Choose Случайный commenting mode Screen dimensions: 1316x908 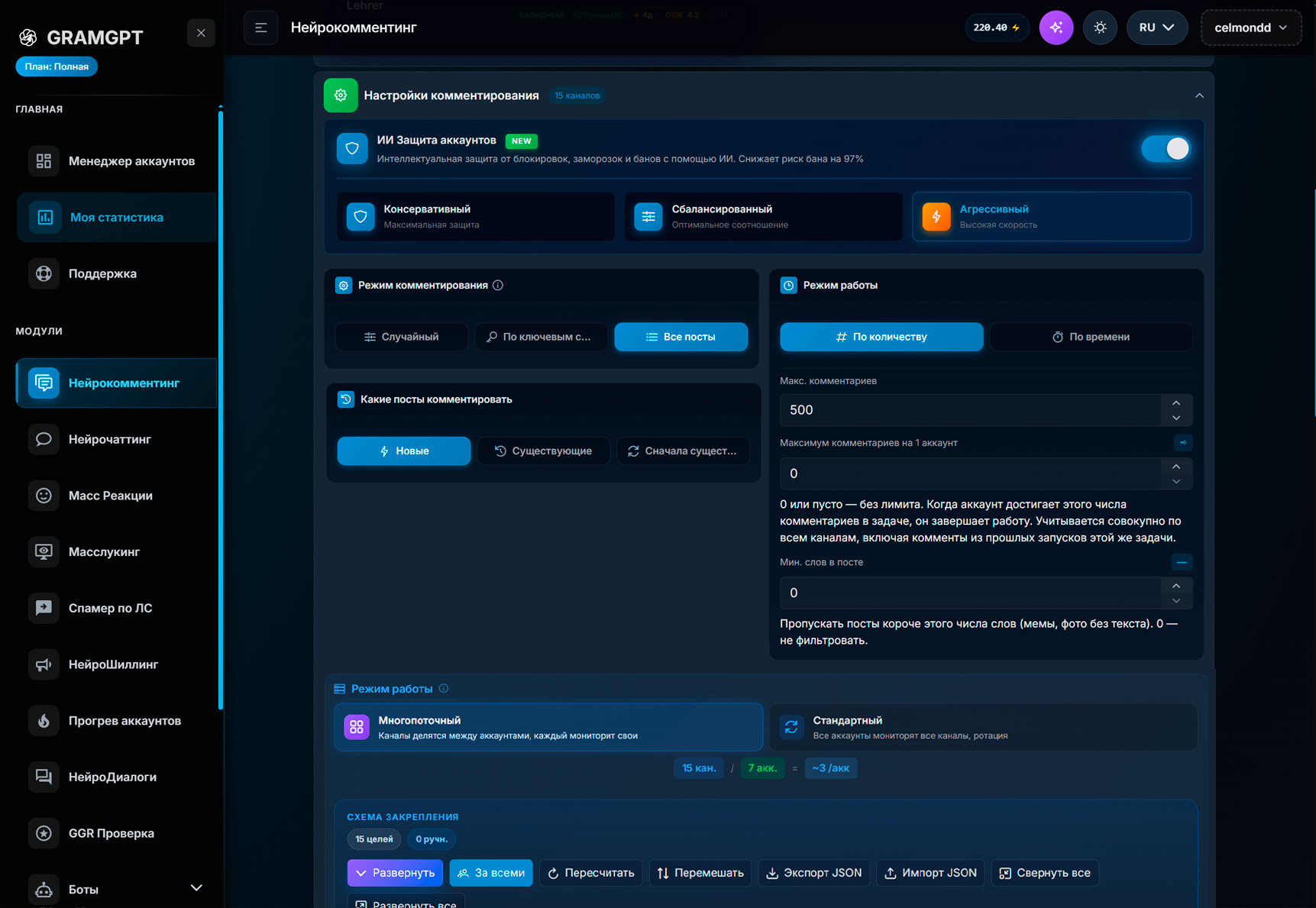click(x=402, y=337)
